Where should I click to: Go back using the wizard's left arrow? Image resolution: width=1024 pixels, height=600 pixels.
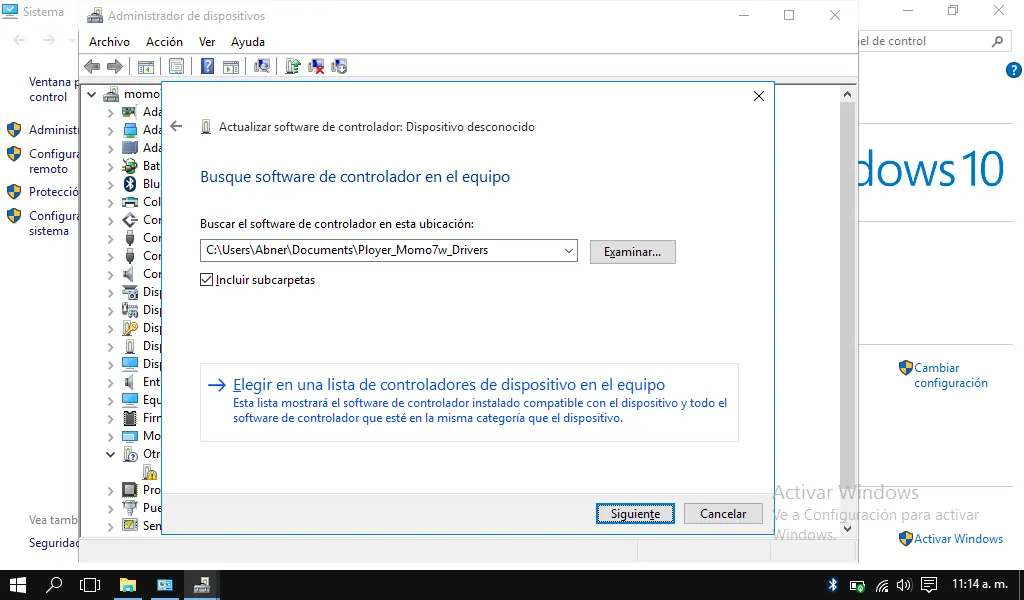pyautogui.click(x=176, y=127)
